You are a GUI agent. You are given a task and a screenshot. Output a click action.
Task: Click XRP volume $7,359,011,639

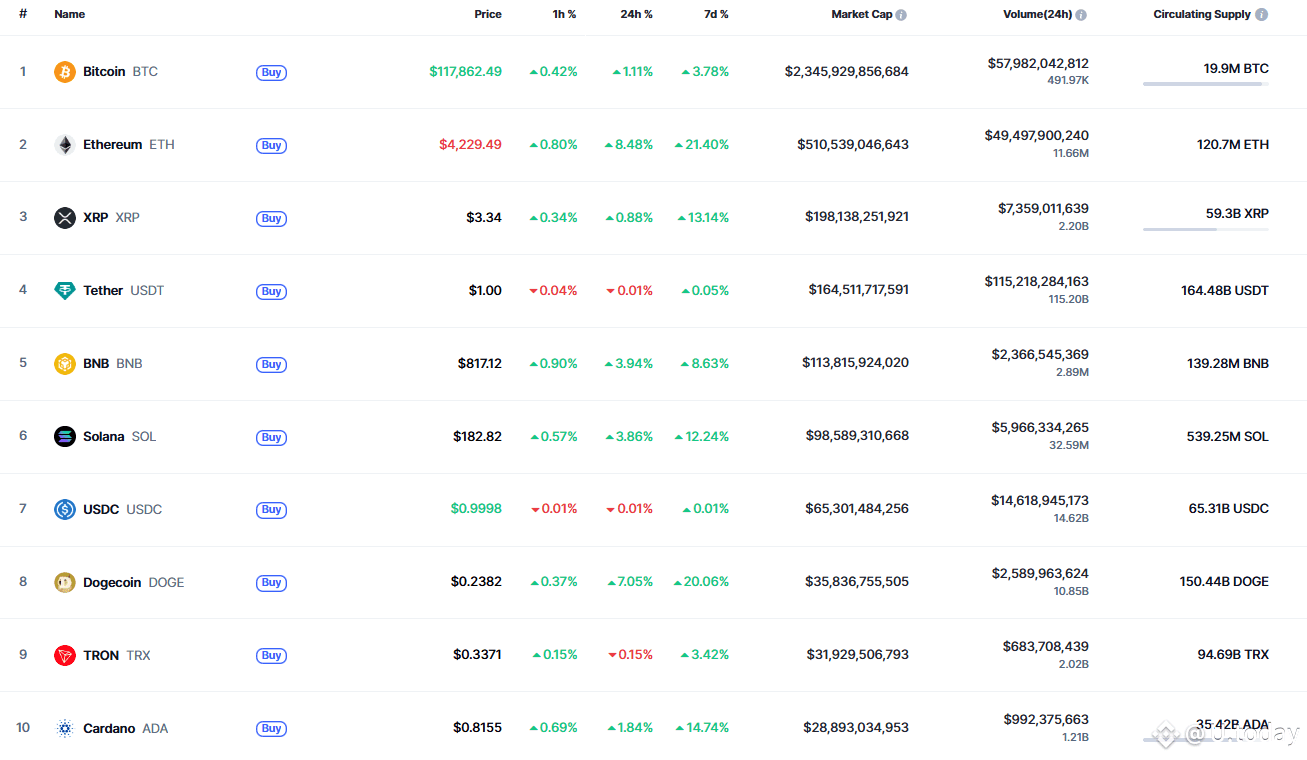[x=1043, y=209]
